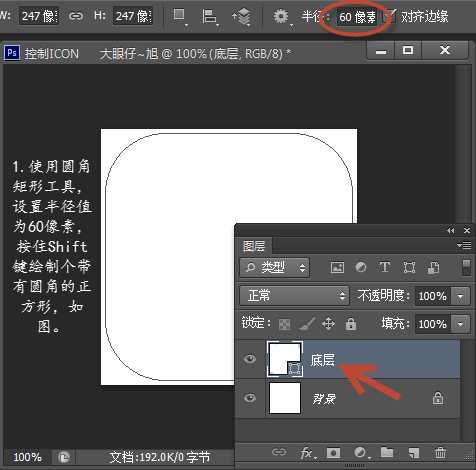This screenshot has width=476, height=470.
Task: Collapse the layers panel double-arrow icon
Action: (x=451, y=230)
